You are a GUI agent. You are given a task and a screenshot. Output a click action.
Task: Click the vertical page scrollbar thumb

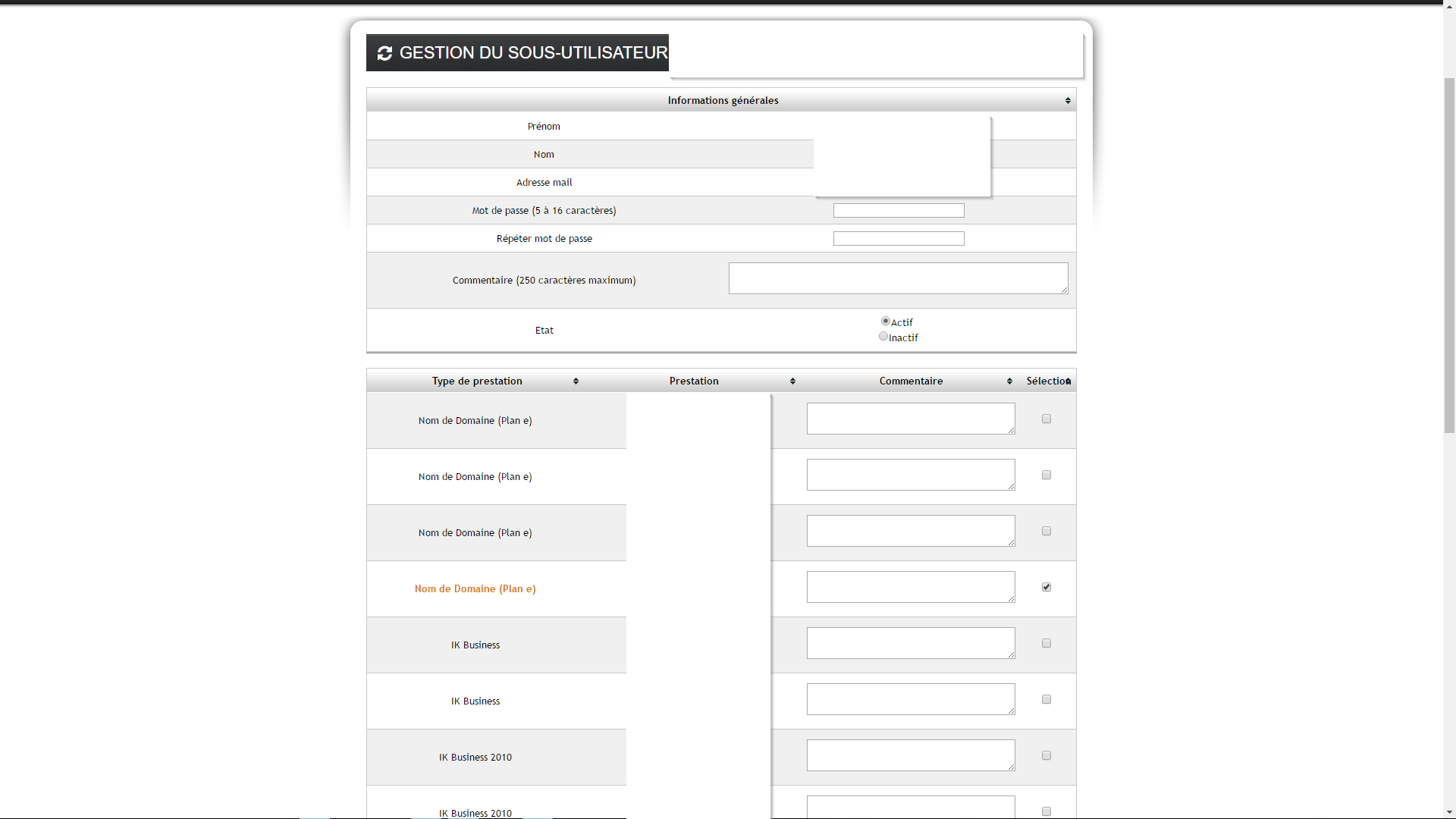coord(1449,254)
